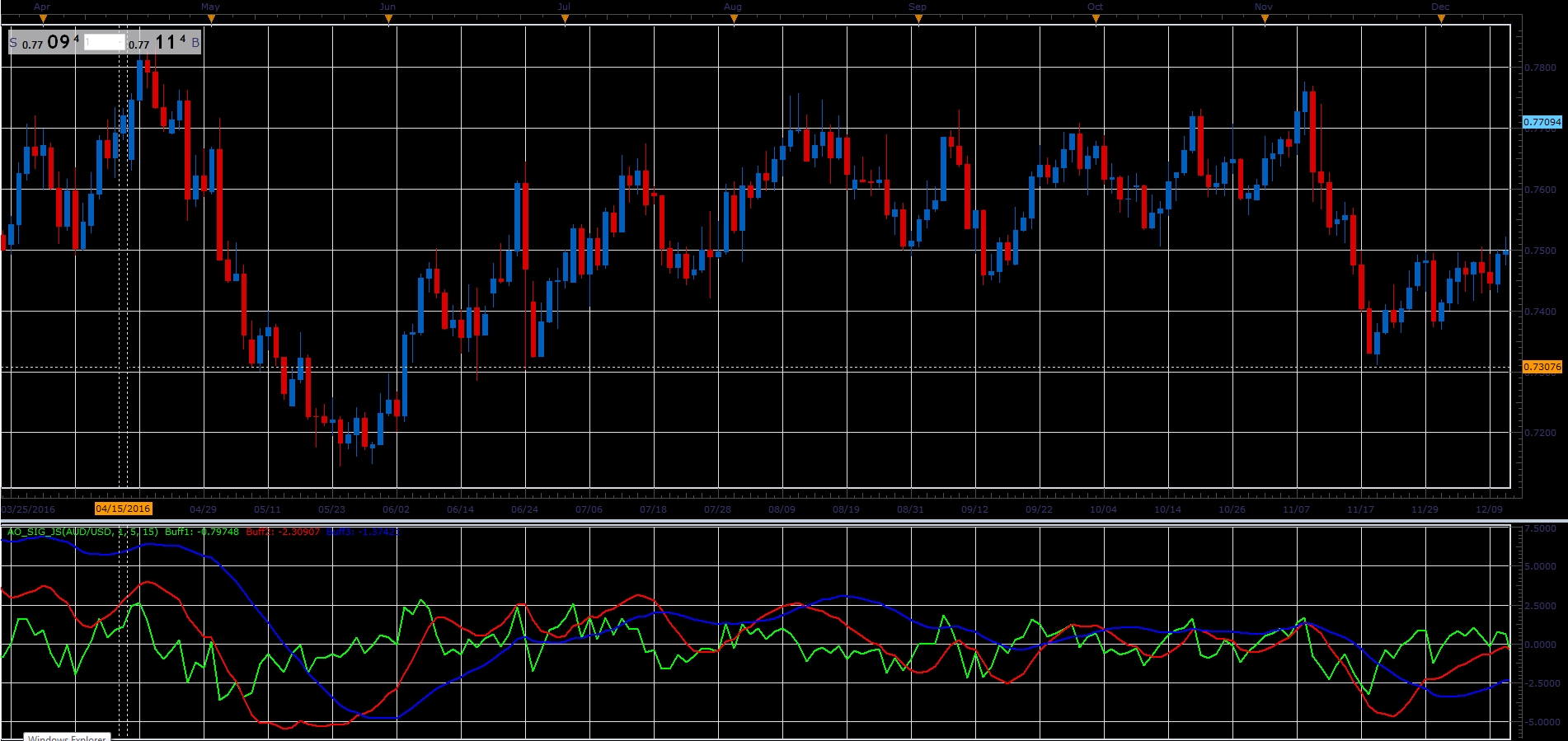Image resolution: width=1568 pixels, height=741 pixels.
Task: Click the Aug month marker triangle
Action: tap(734, 19)
